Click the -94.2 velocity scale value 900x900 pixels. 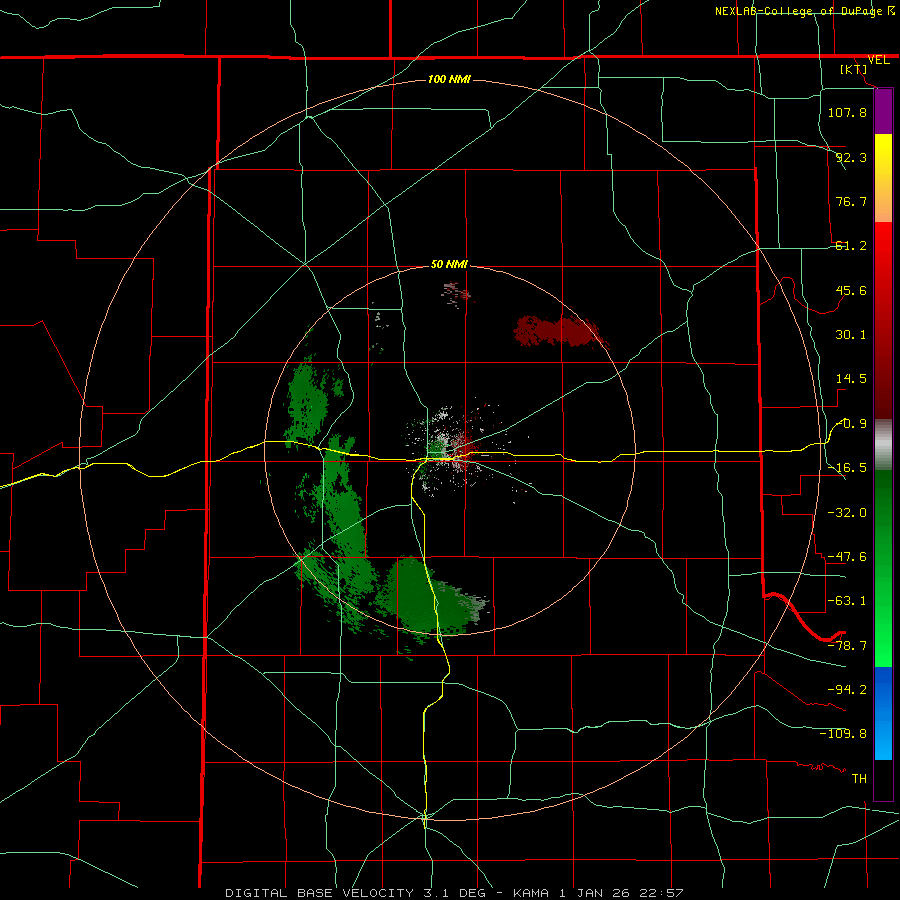click(847, 689)
